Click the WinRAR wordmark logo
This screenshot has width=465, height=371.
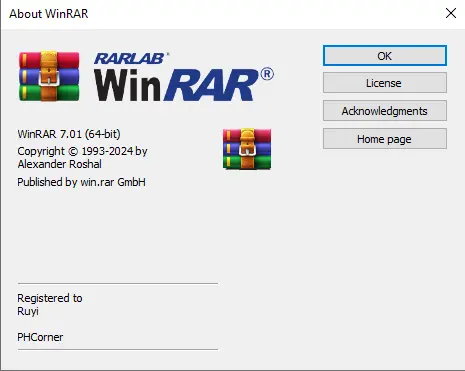point(184,85)
